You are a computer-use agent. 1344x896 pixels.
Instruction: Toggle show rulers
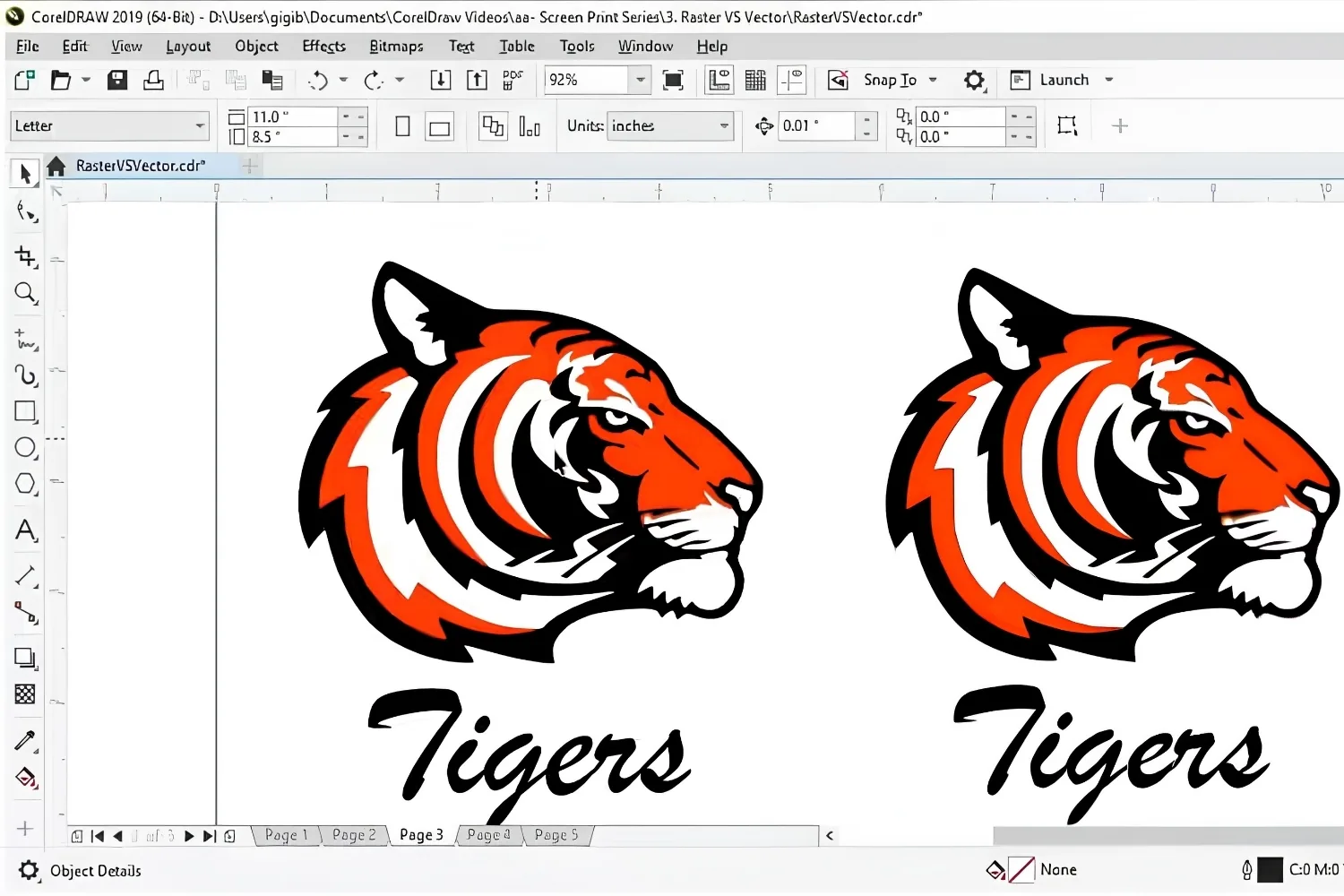[719, 81]
